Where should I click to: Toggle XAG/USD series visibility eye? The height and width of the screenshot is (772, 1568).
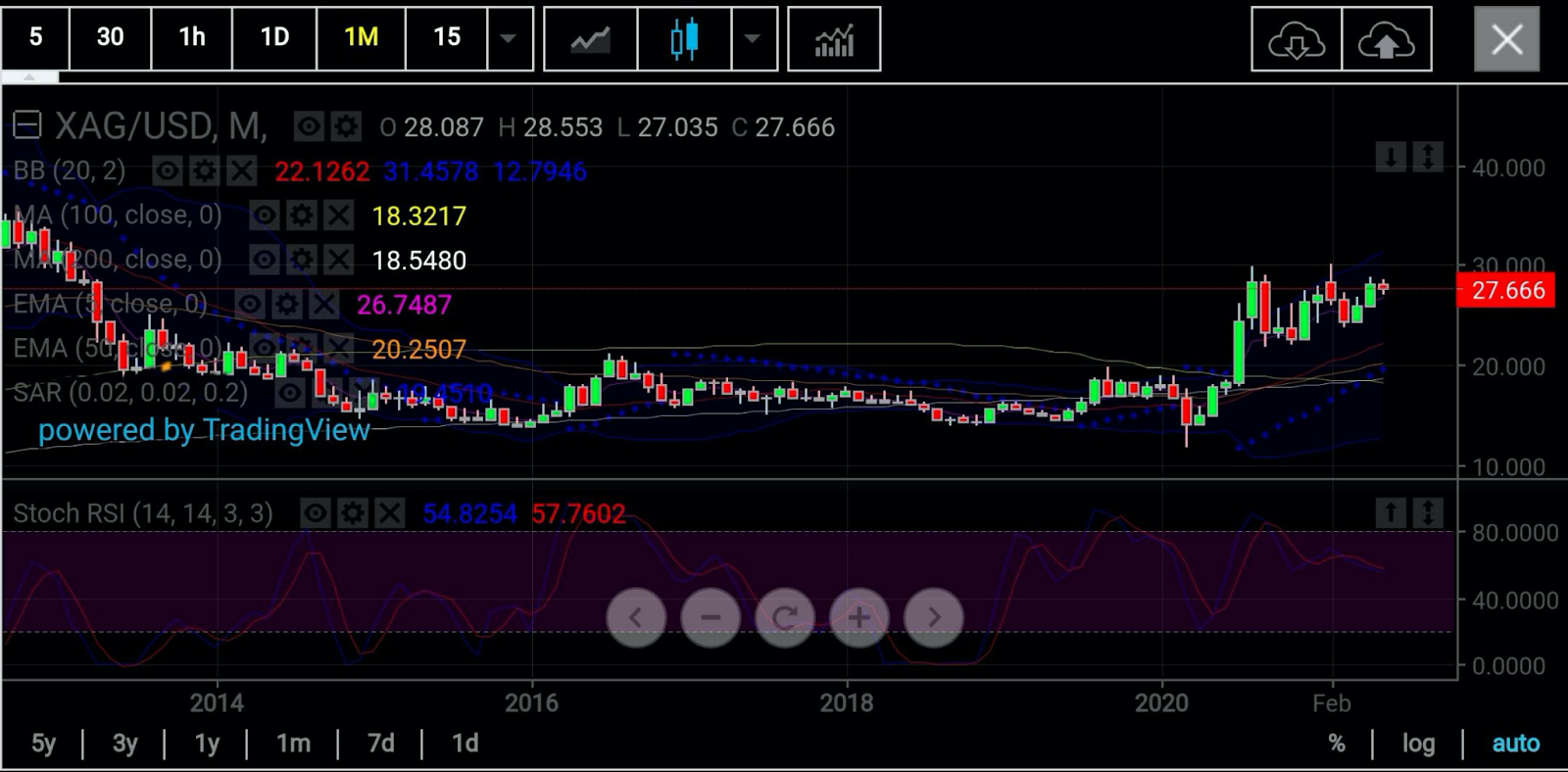(309, 126)
